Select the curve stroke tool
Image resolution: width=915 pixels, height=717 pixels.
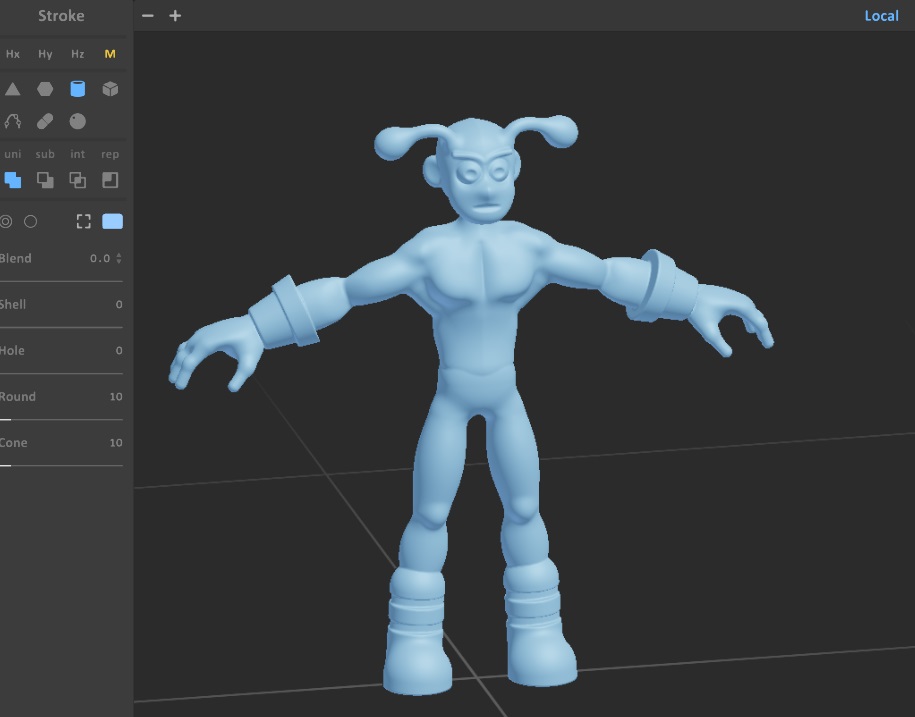point(13,121)
